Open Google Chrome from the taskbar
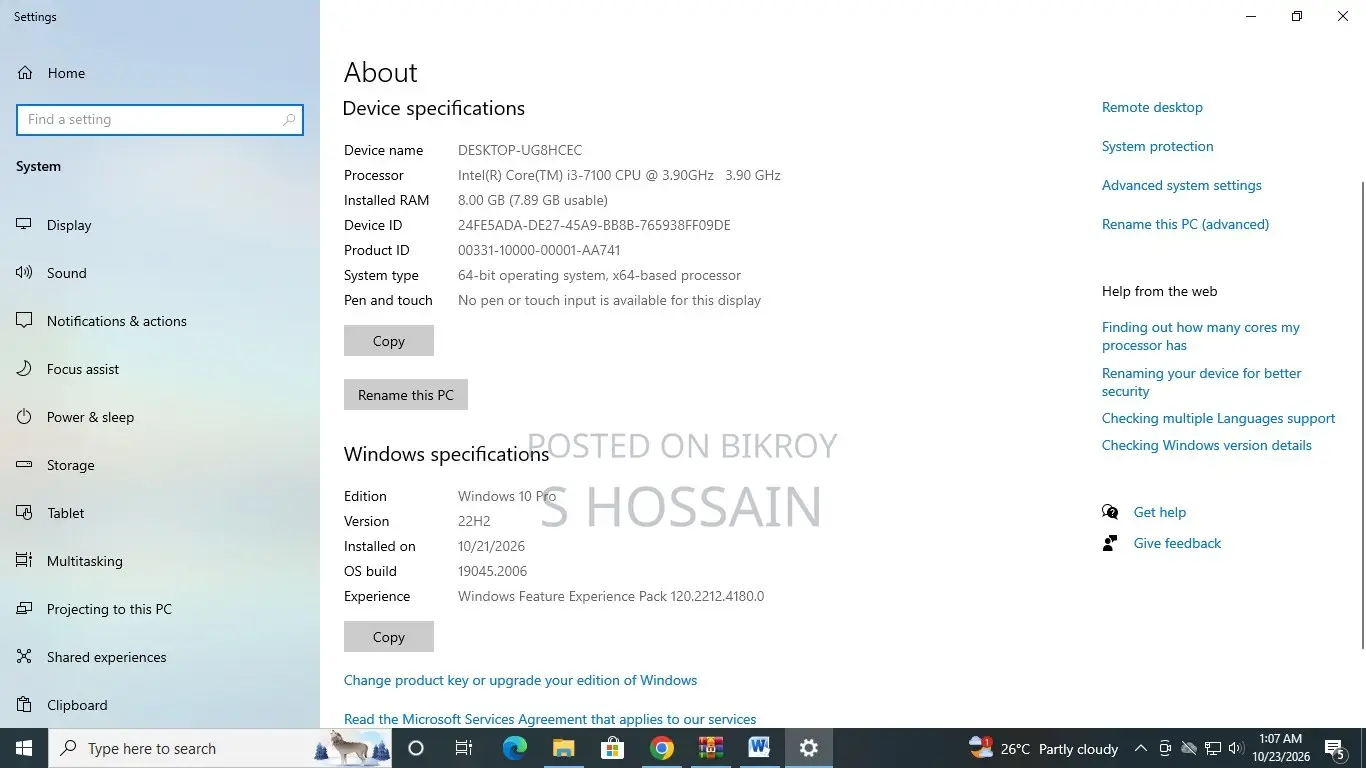 [661, 748]
